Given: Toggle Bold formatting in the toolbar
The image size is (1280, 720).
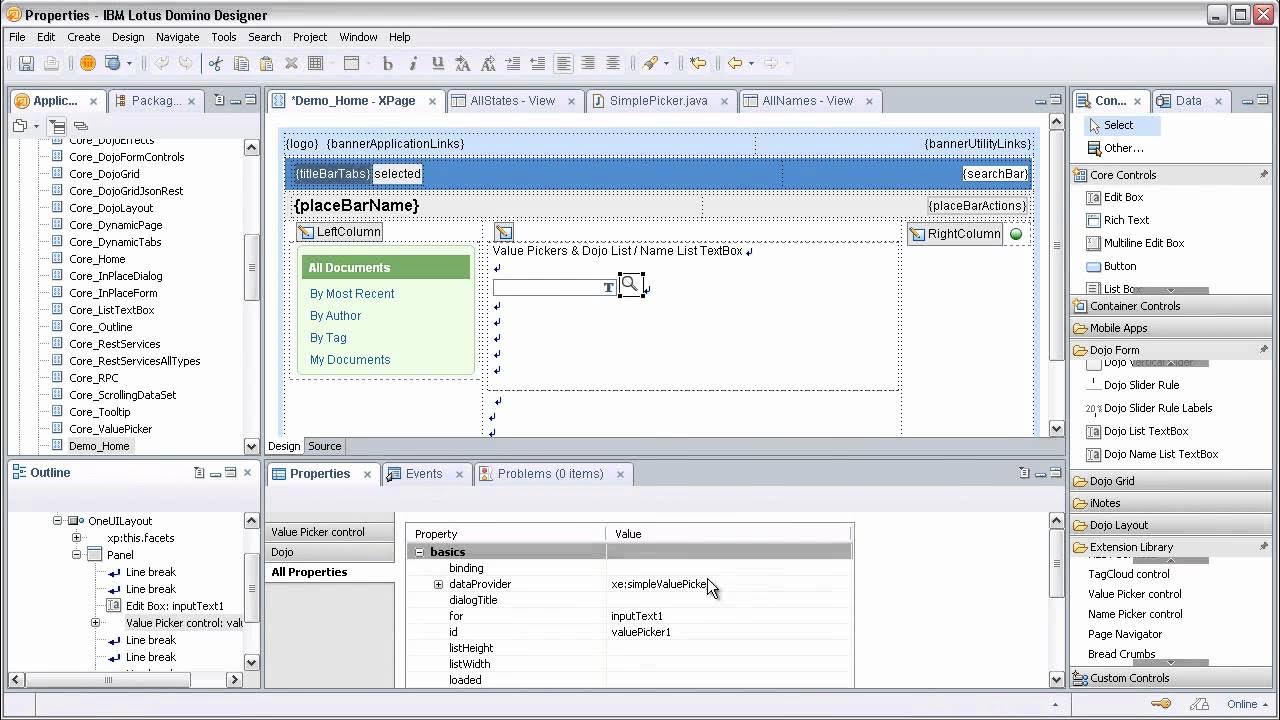Looking at the screenshot, I should point(388,63).
